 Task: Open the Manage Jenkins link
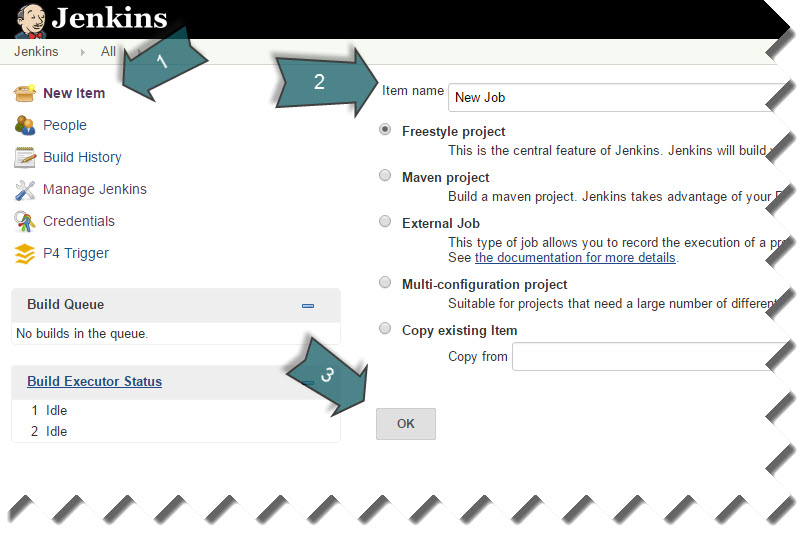click(x=94, y=189)
